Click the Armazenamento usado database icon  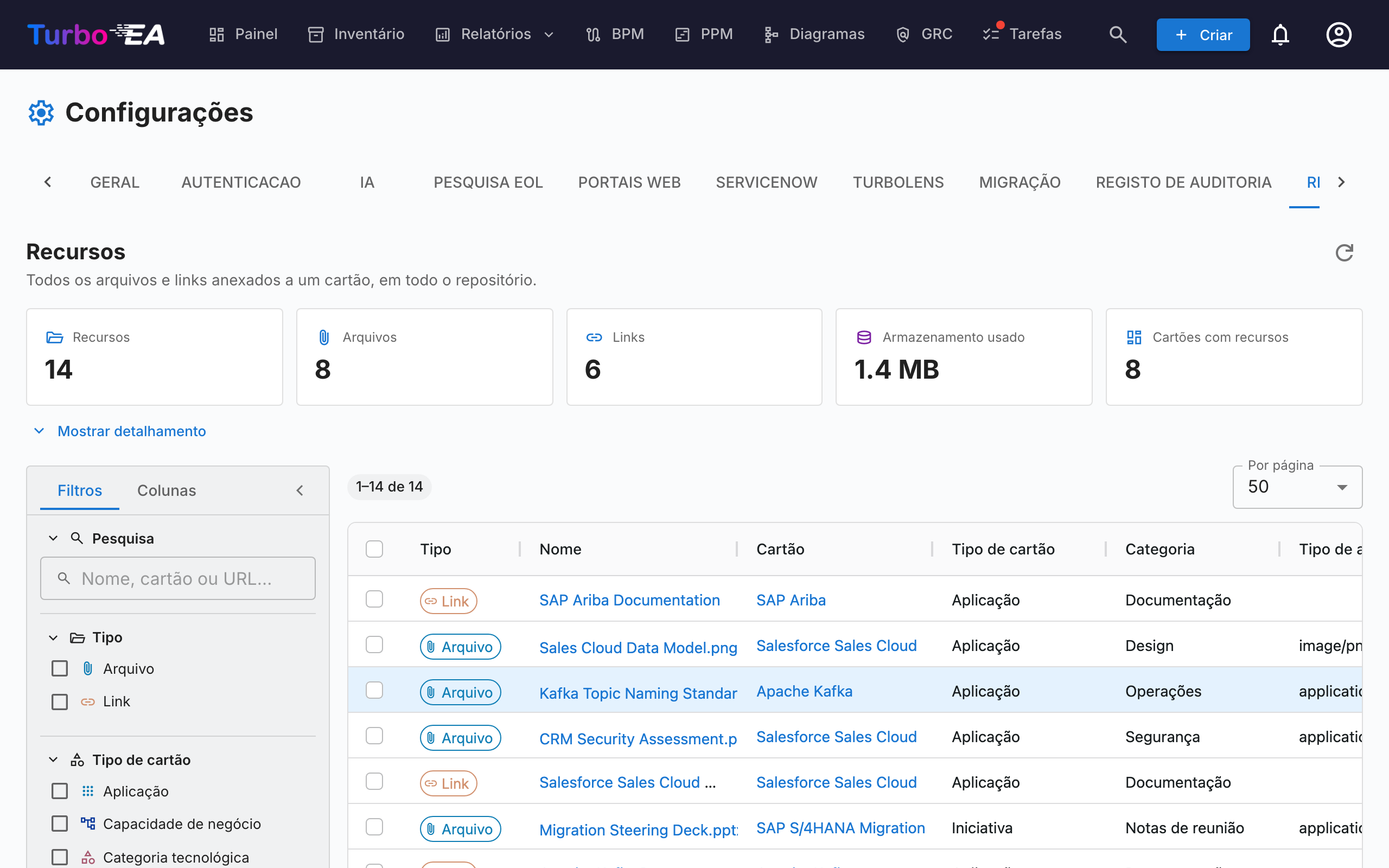pyautogui.click(x=864, y=337)
